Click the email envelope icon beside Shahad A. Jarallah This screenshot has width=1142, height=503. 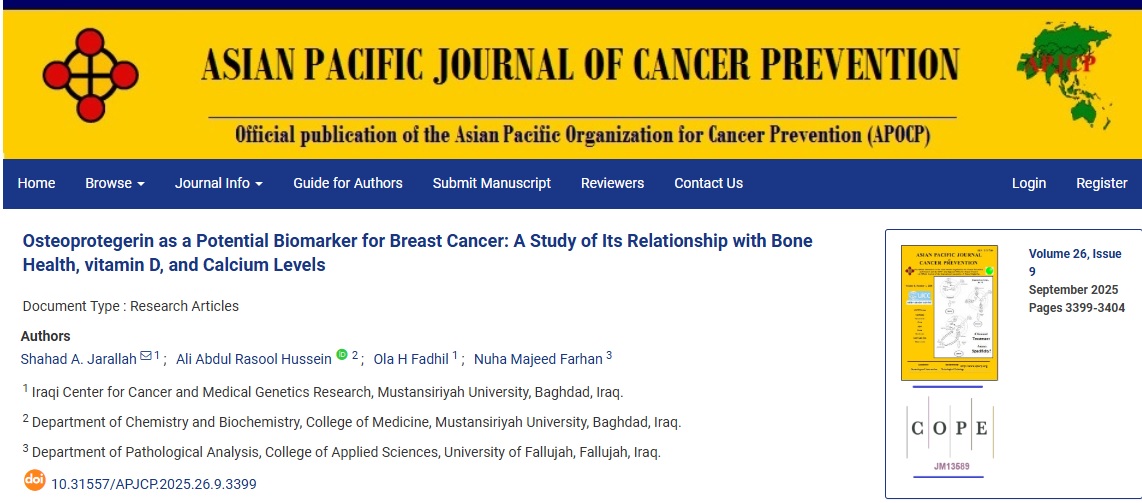pos(146,356)
